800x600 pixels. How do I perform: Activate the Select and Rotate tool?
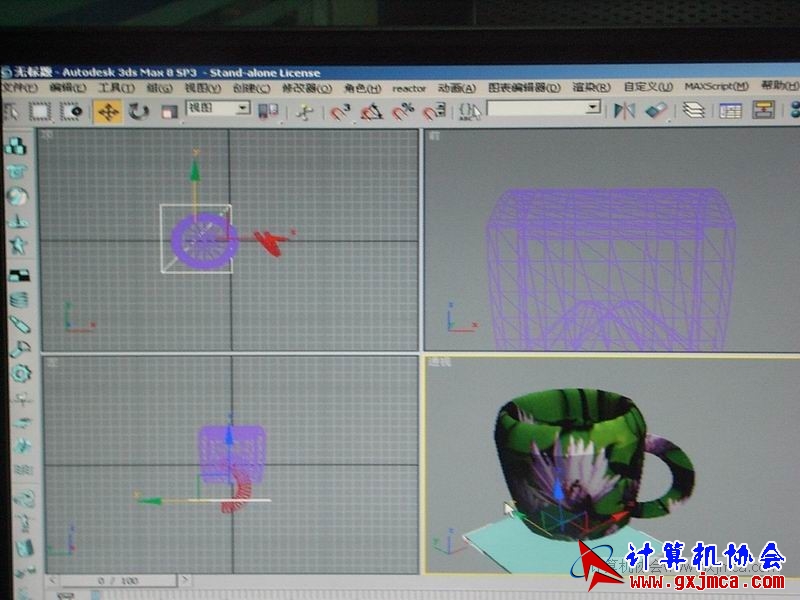click(x=138, y=111)
